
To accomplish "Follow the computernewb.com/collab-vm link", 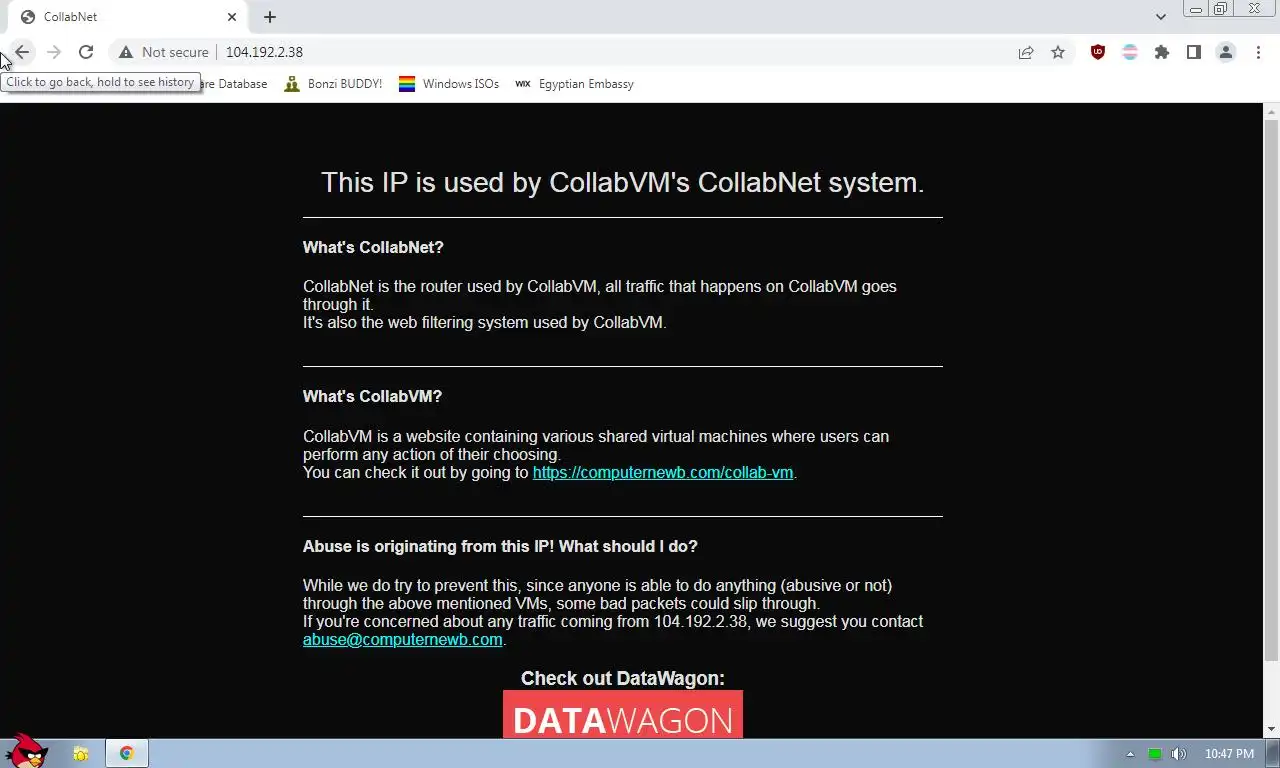I will coord(663,472).
